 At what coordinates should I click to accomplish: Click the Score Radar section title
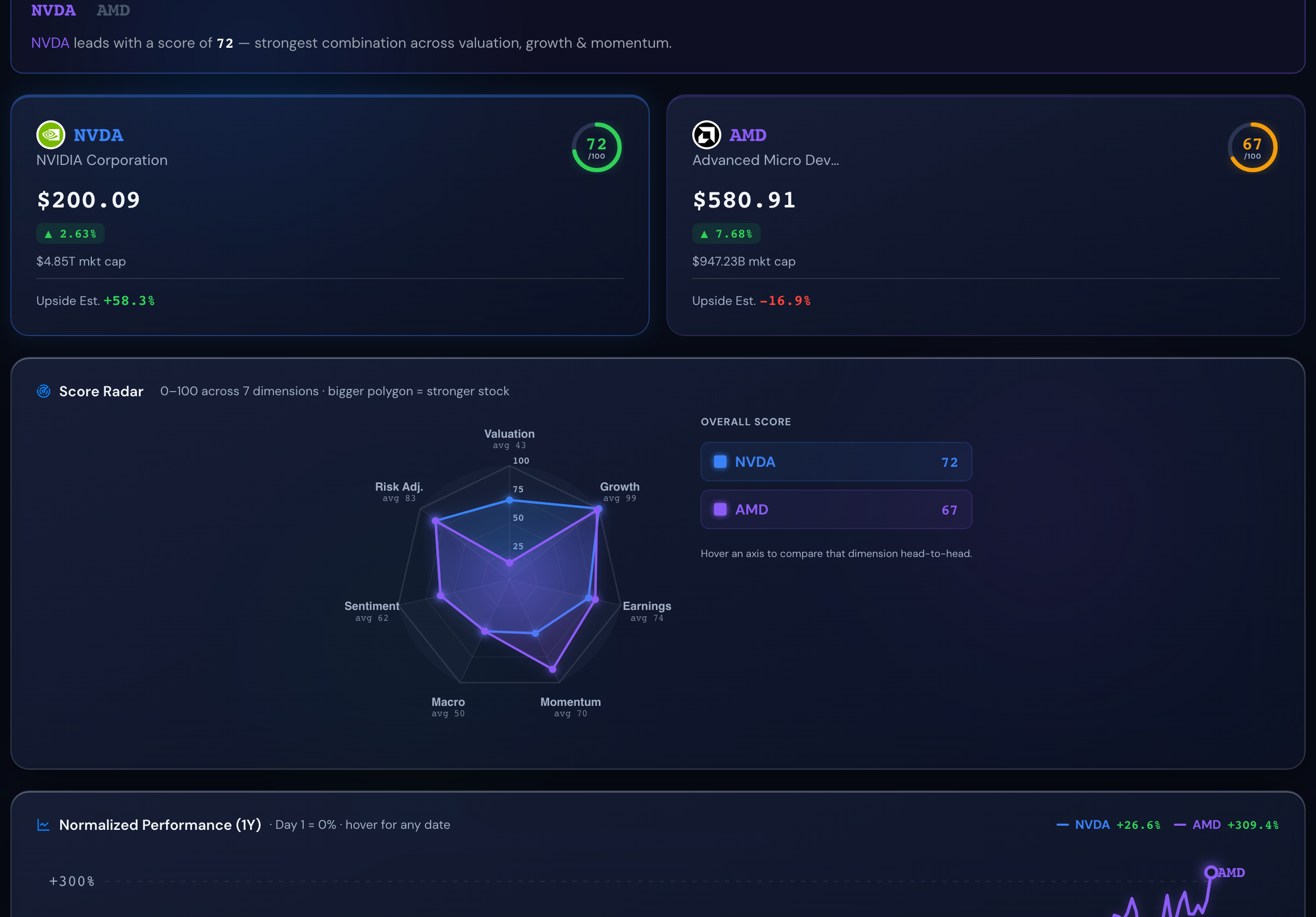click(102, 391)
